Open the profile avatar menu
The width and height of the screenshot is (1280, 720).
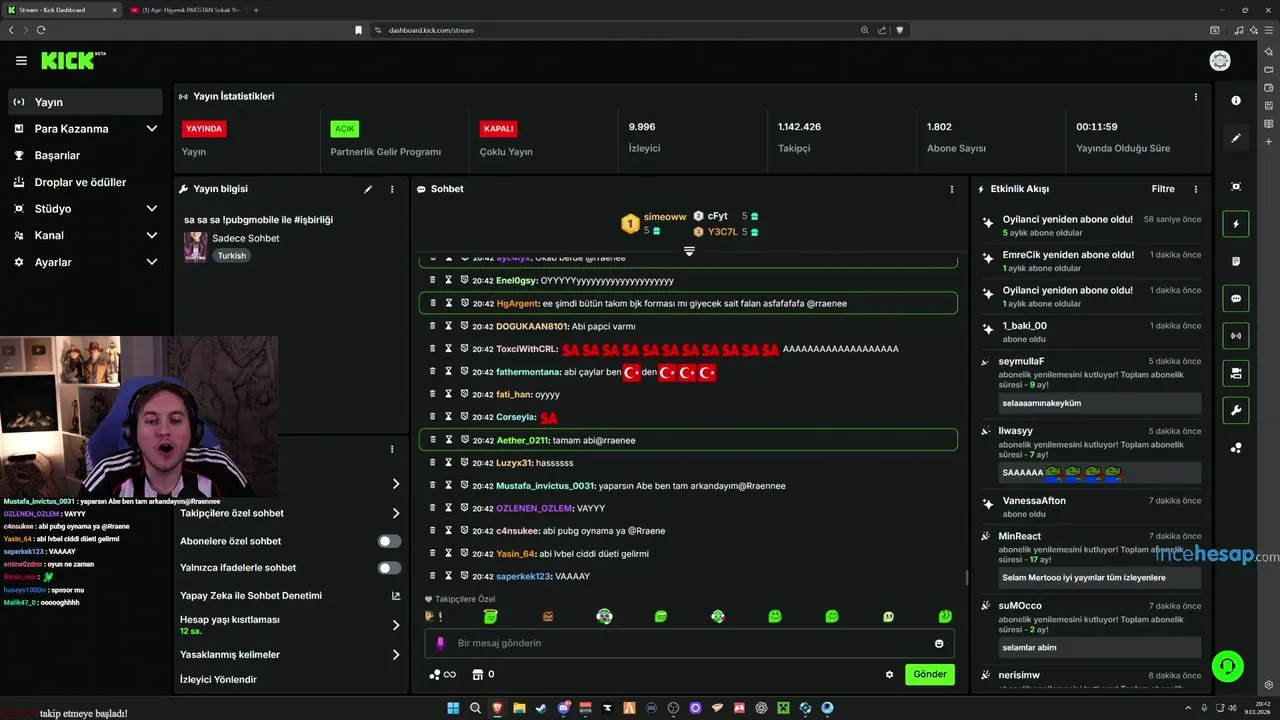tap(1220, 61)
